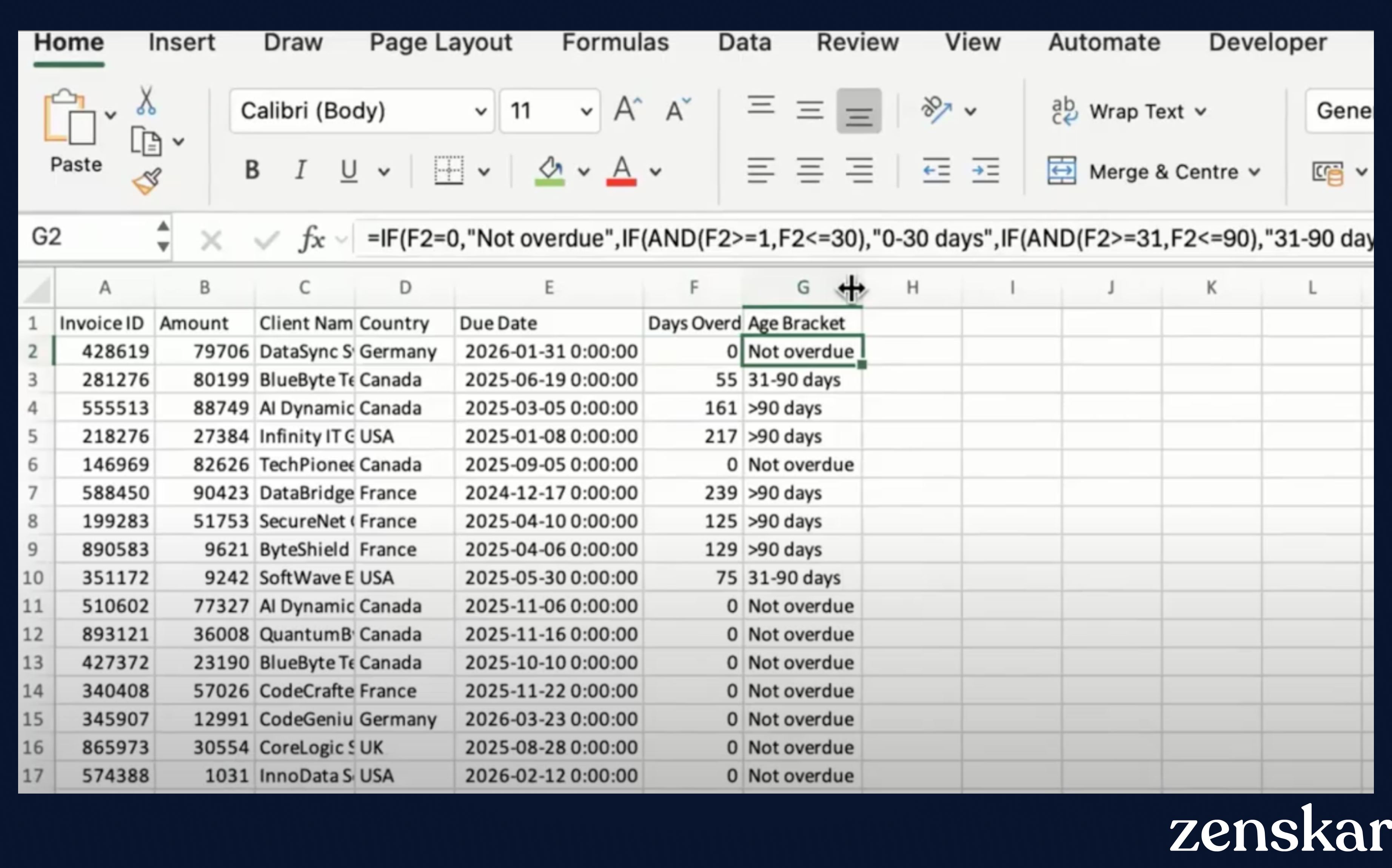Apply the red font colour swatch

[621, 171]
